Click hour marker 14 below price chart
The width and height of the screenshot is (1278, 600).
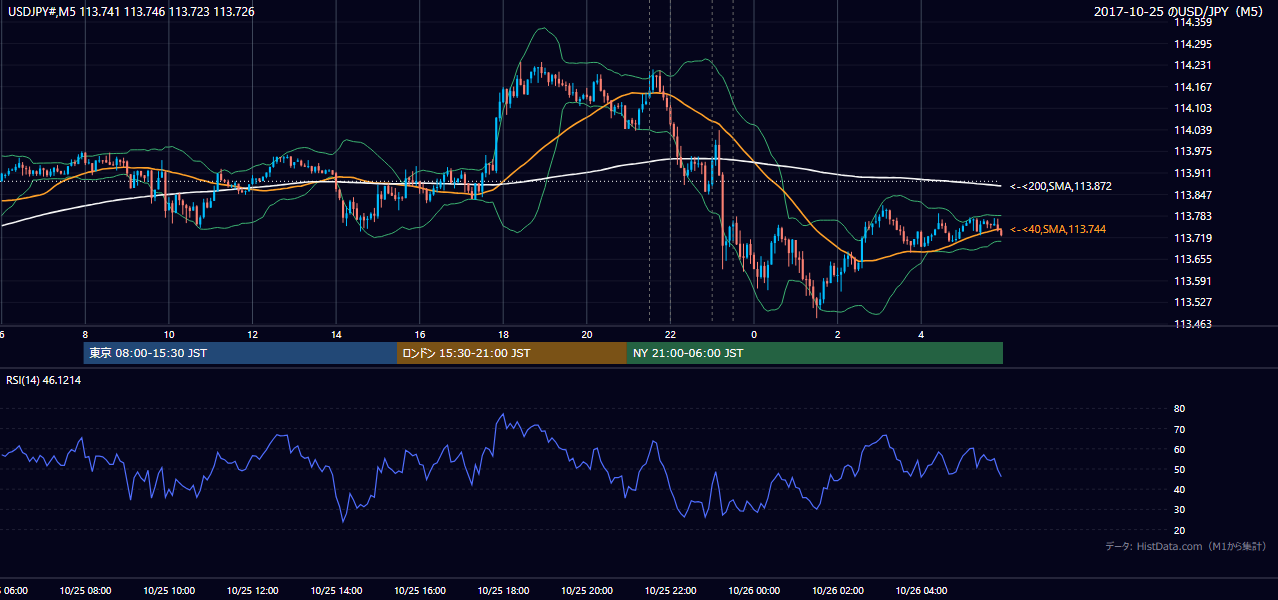336,335
